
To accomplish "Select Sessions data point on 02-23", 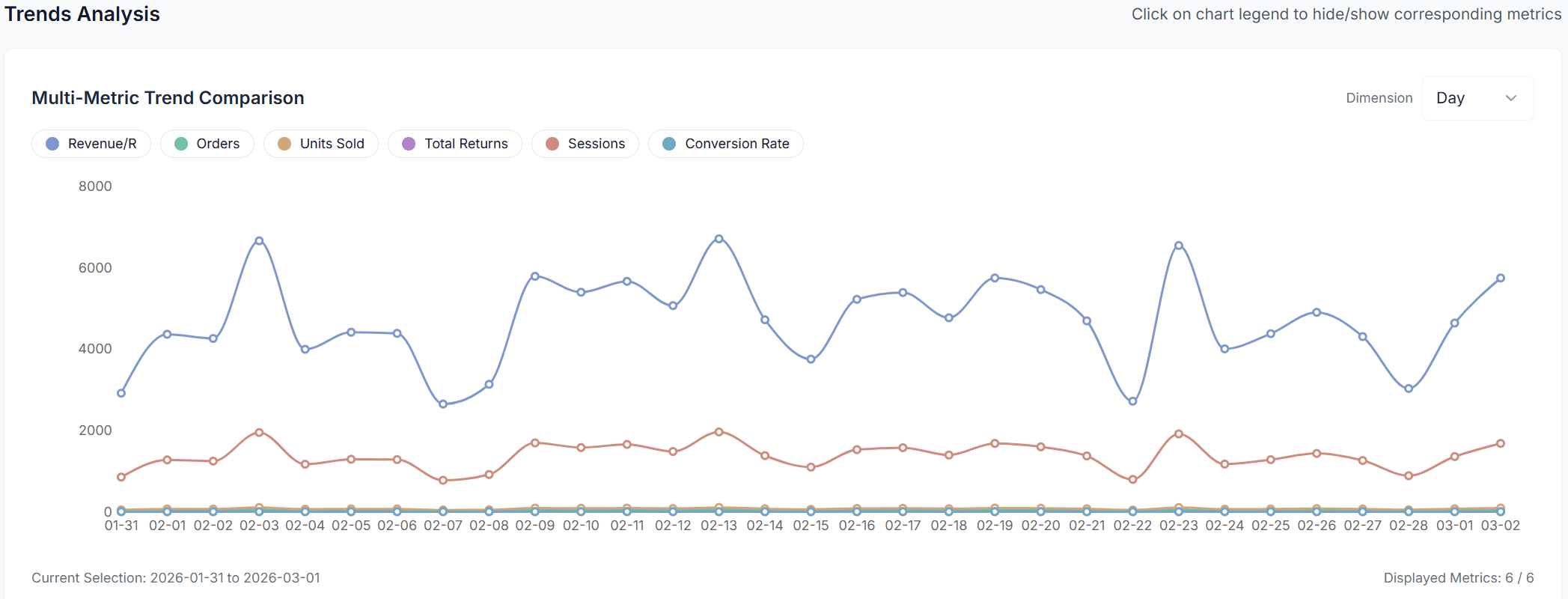I will (1179, 434).
